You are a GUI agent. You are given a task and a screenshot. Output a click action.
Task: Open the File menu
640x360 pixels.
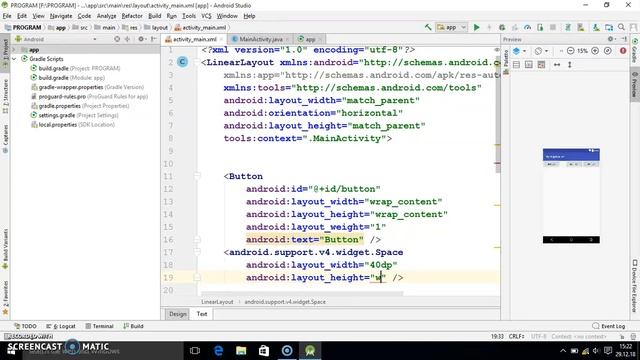pos(7,16)
